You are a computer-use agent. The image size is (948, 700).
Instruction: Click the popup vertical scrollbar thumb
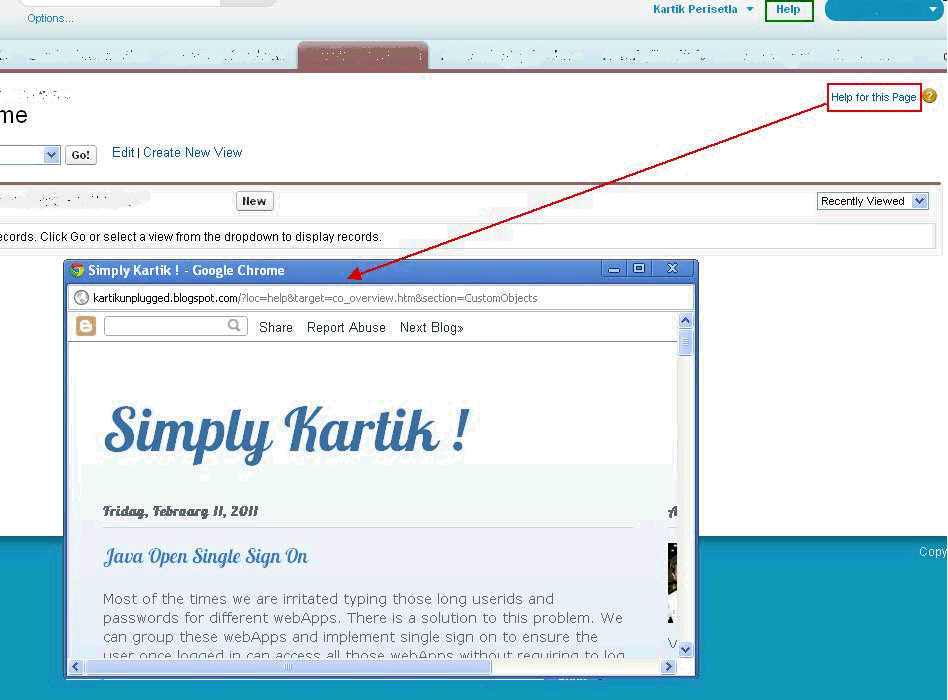click(x=685, y=343)
